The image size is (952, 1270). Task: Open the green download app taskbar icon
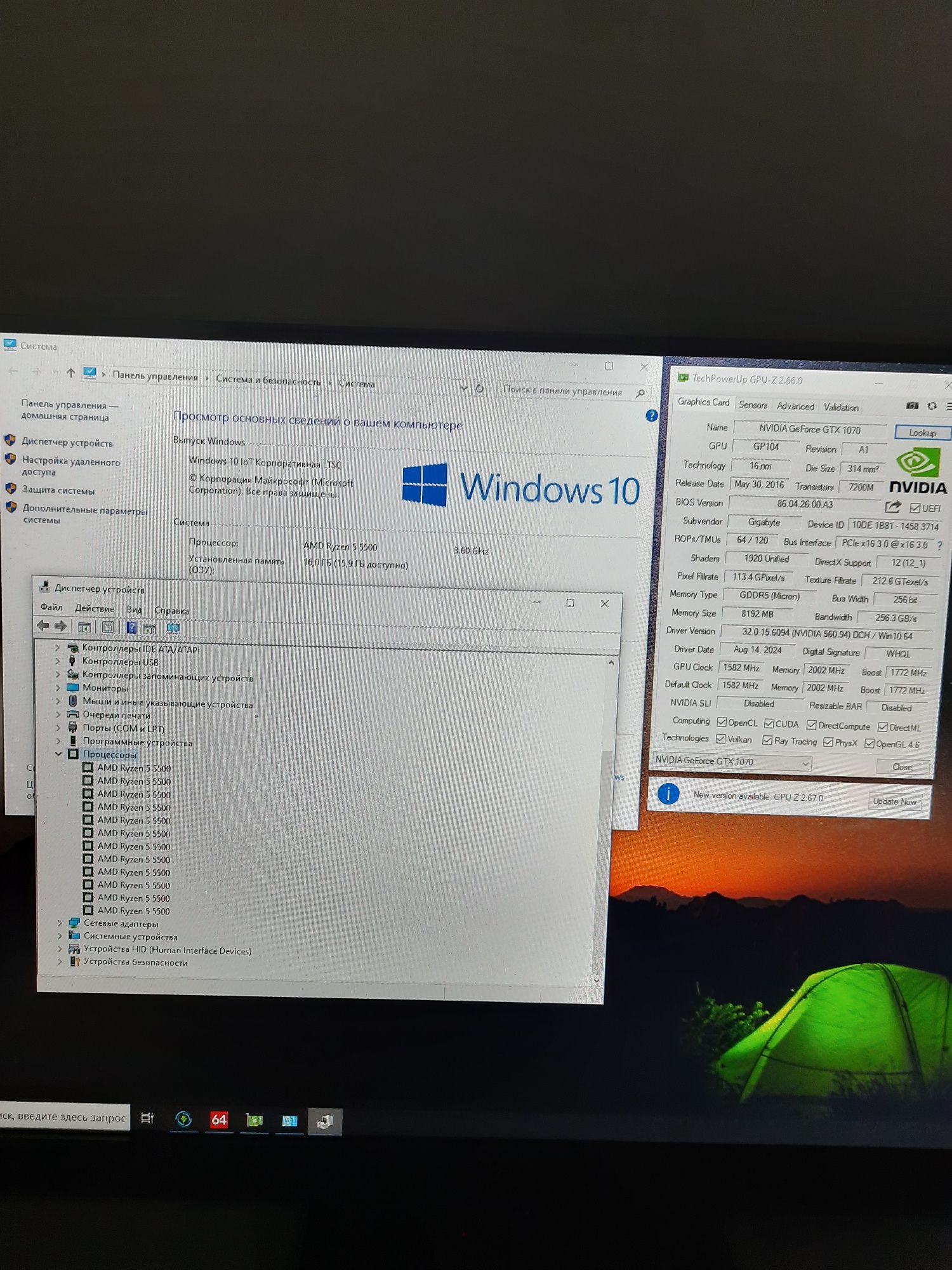pyautogui.click(x=183, y=1119)
